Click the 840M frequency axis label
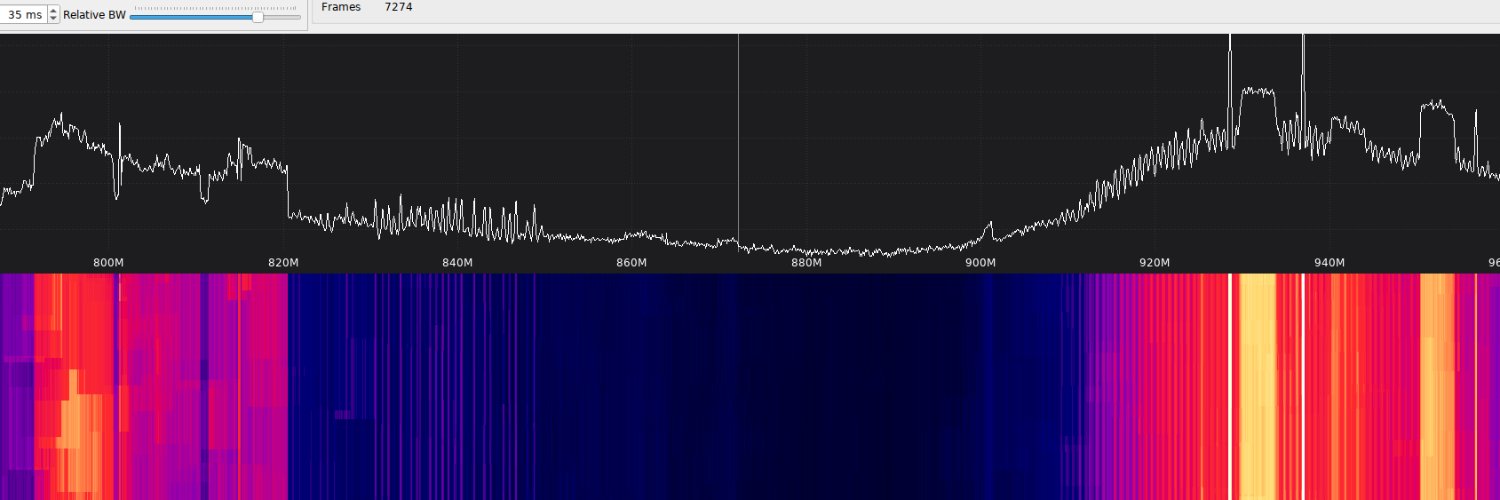1500x500 pixels. 457,263
